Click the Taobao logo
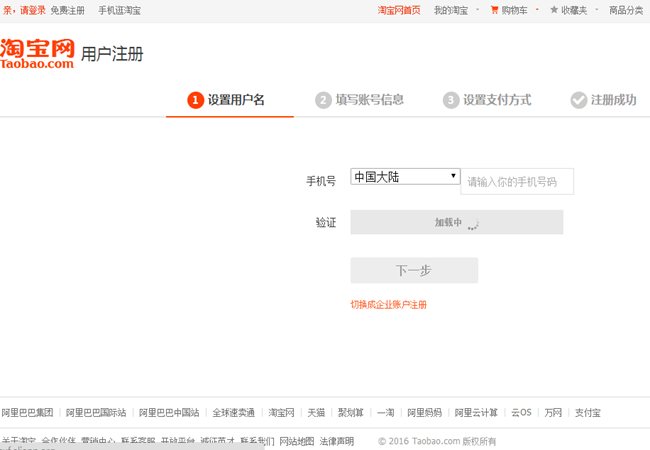This screenshot has width=650, height=450. [x=37, y=54]
